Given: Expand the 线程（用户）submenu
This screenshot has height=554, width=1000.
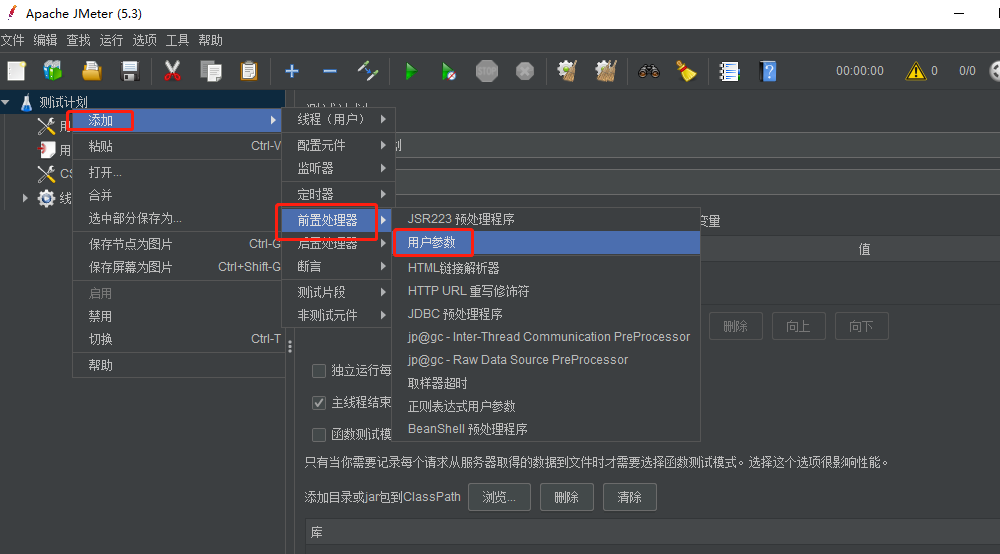Looking at the screenshot, I should 338,119.
